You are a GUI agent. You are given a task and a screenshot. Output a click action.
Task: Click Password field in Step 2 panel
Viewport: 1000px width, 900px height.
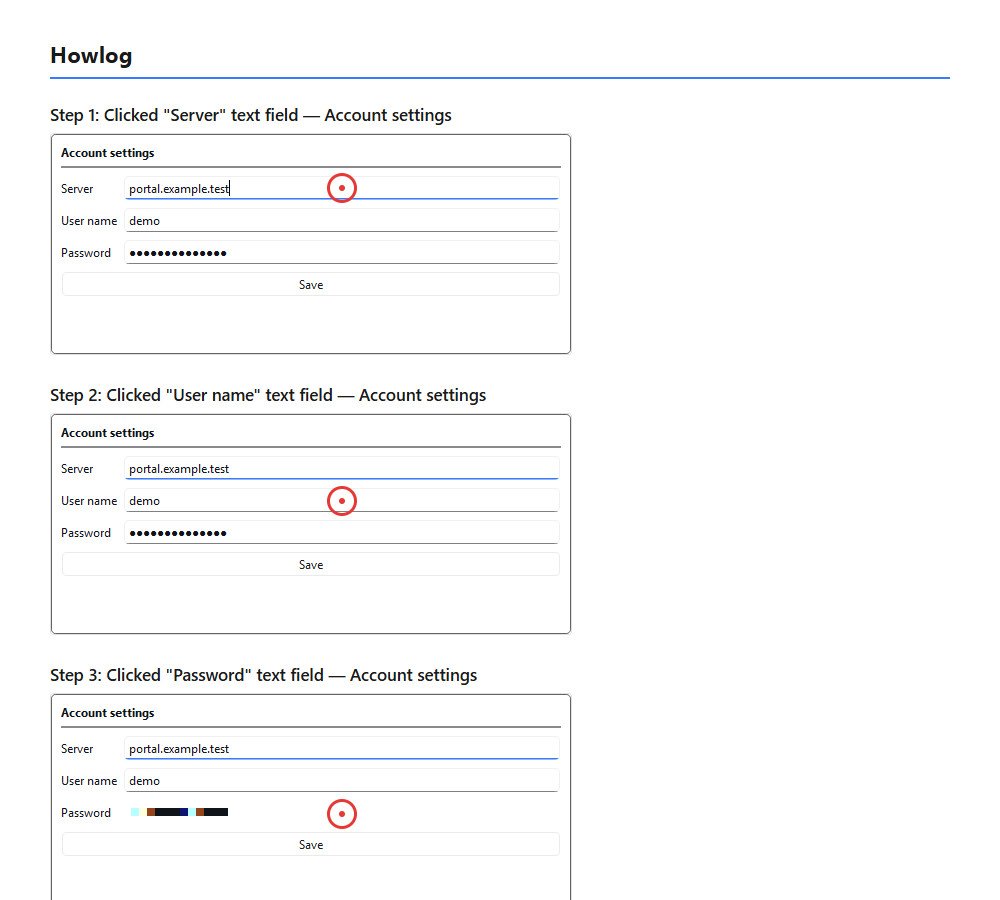click(x=342, y=532)
